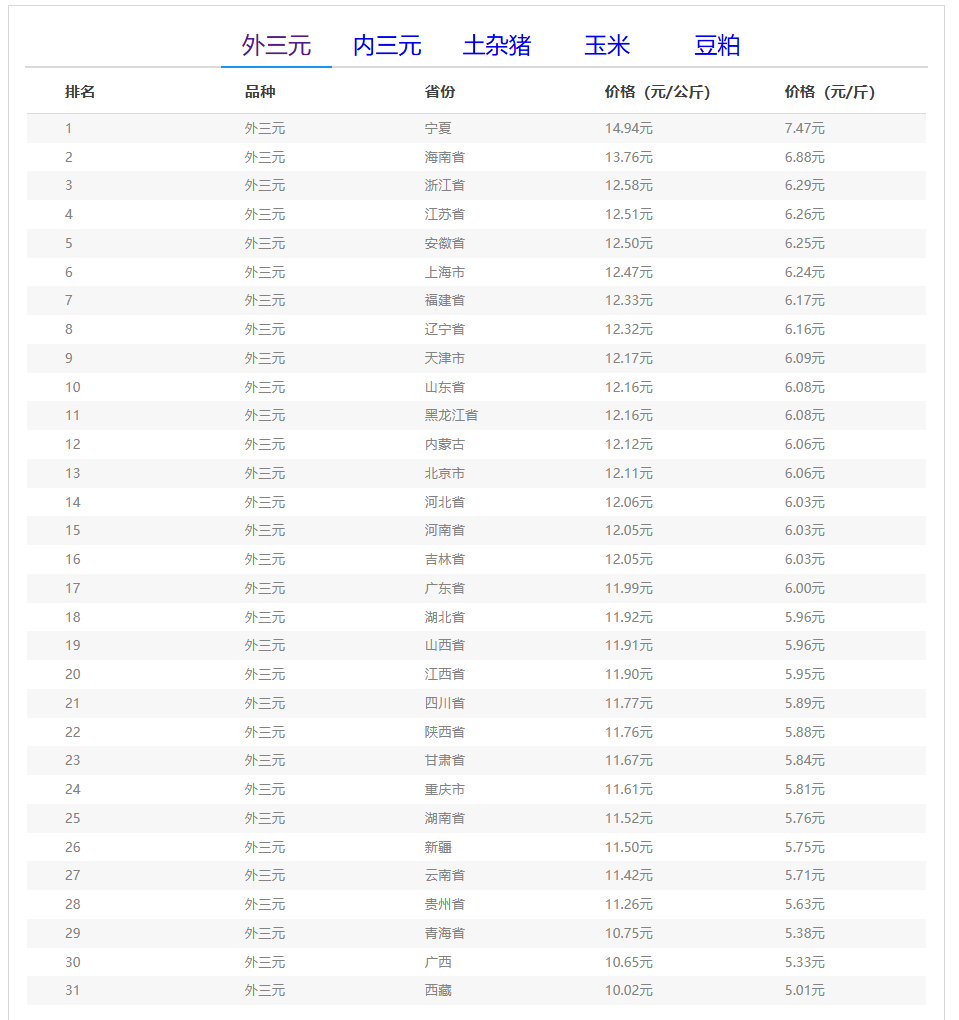Screen dimensions: 959x1020
Task: Switch to the 外三元 tab
Action: click(276, 46)
